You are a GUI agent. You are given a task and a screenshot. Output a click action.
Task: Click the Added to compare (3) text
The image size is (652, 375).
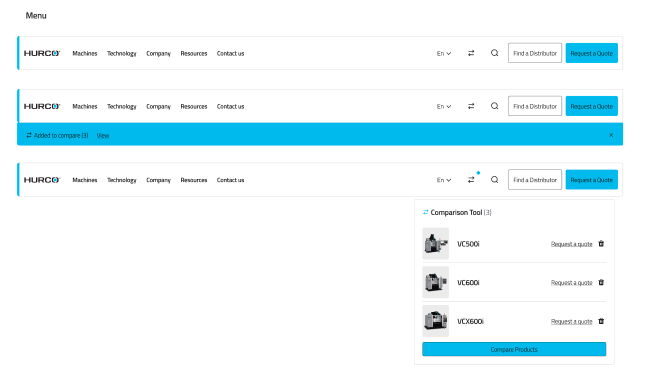tap(61, 136)
